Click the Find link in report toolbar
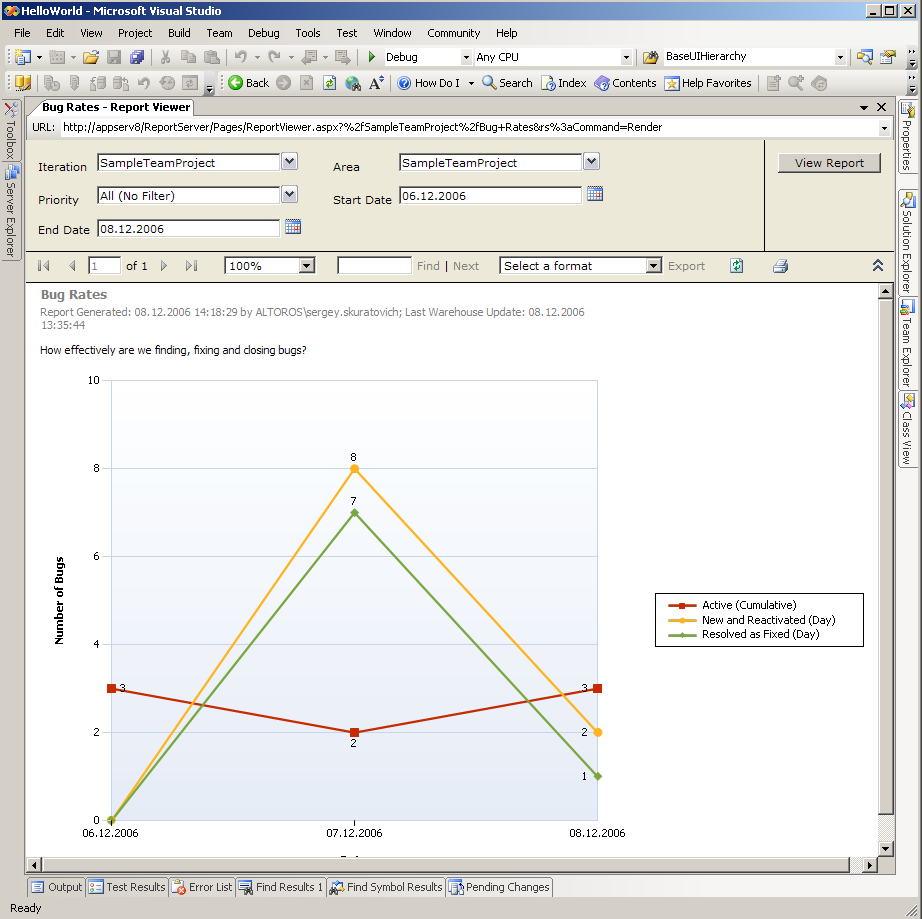The image size is (922, 919). pos(428,266)
